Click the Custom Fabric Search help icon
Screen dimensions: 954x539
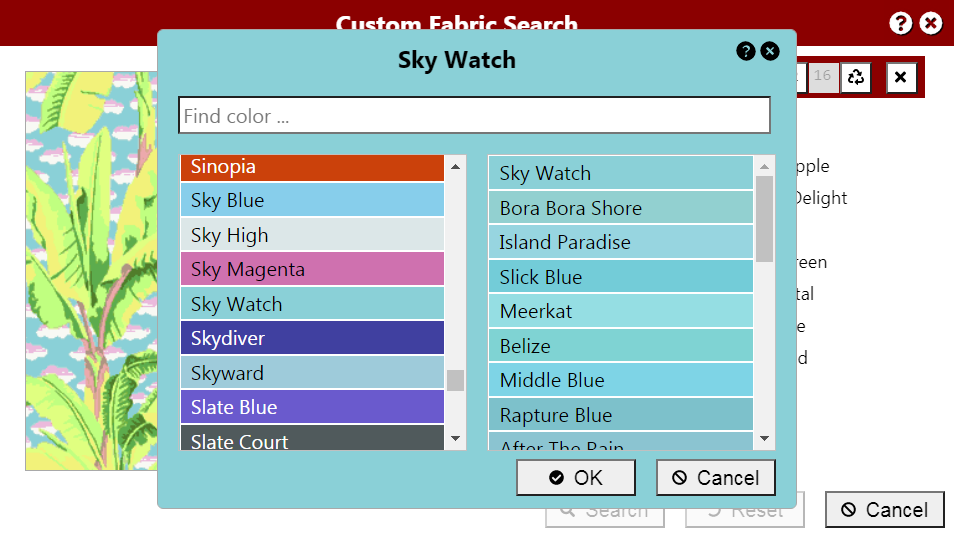(x=900, y=23)
